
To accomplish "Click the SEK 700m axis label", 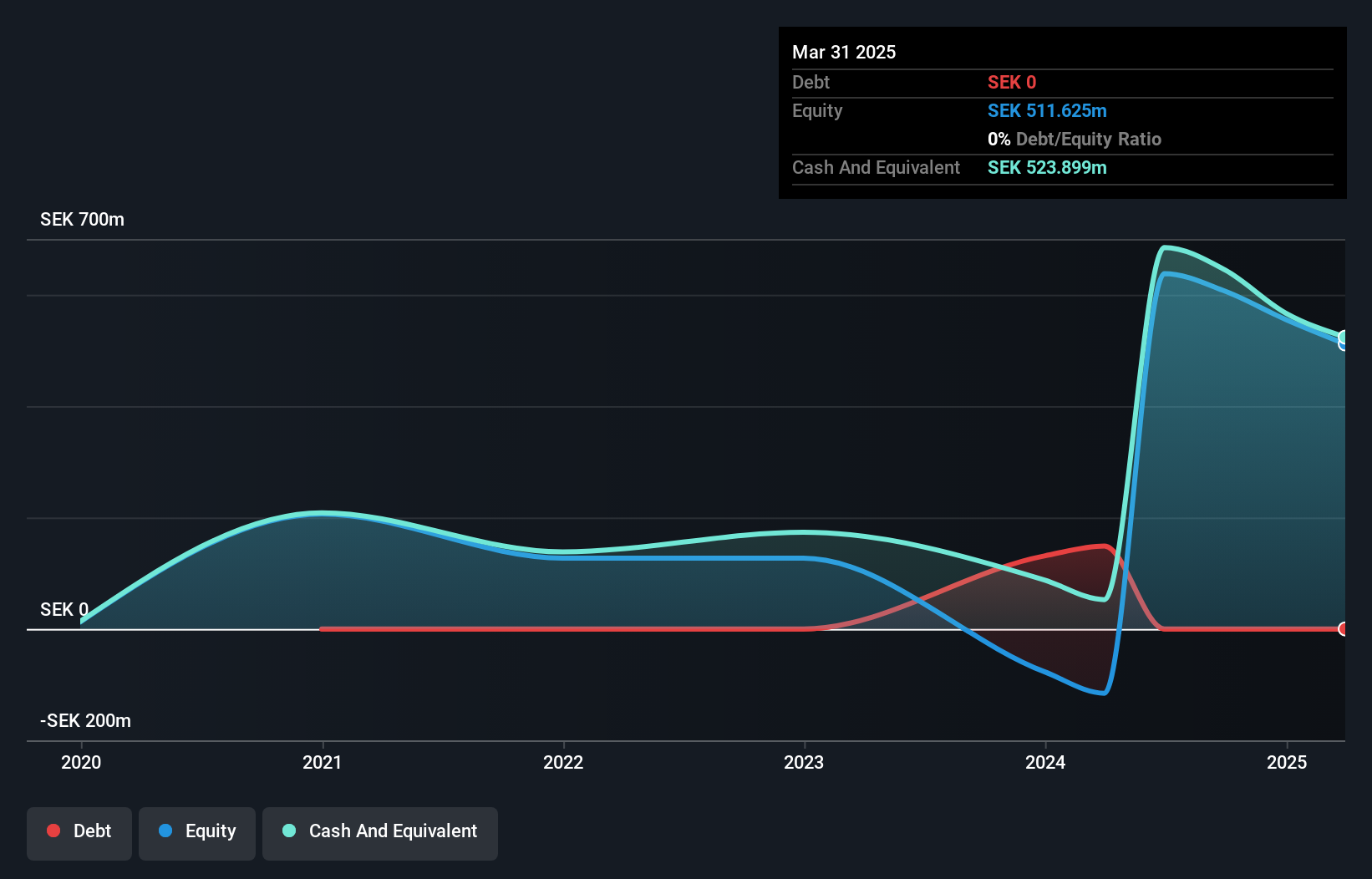I will pos(82,220).
